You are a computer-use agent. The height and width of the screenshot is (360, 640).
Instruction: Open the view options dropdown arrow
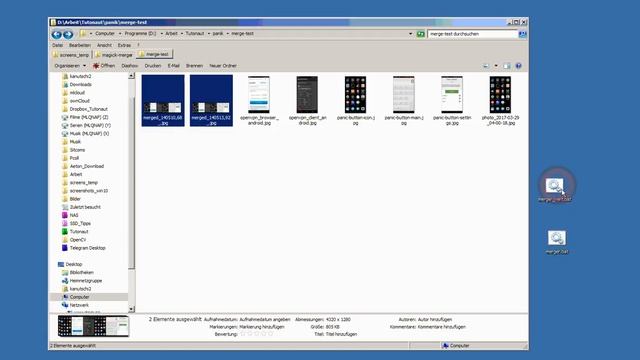click(496, 66)
